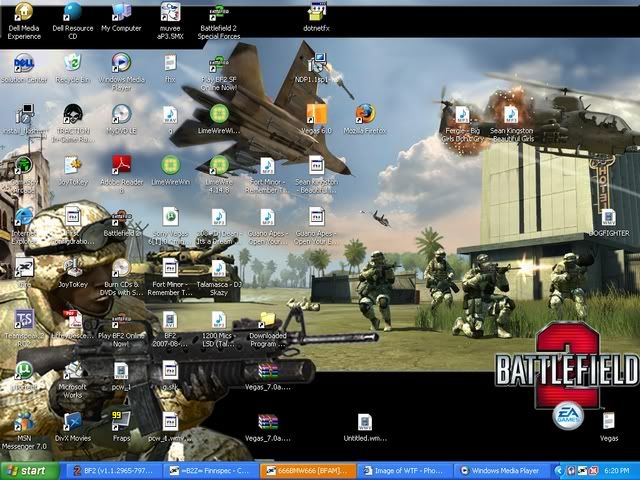640x480 pixels.
Task: Launch Battlefield 2 Special Forces shortcut
Action: tap(219, 20)
